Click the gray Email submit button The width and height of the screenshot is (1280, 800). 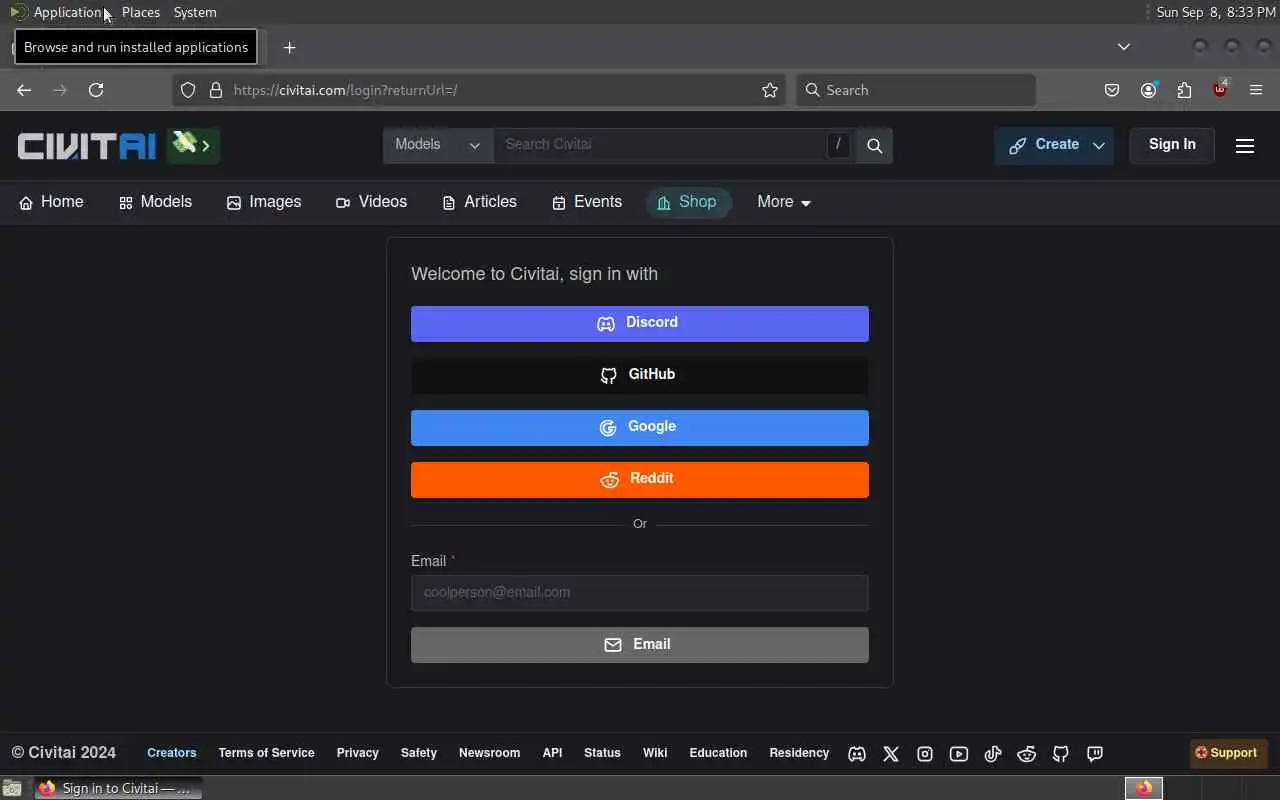[x=640, y=645]
